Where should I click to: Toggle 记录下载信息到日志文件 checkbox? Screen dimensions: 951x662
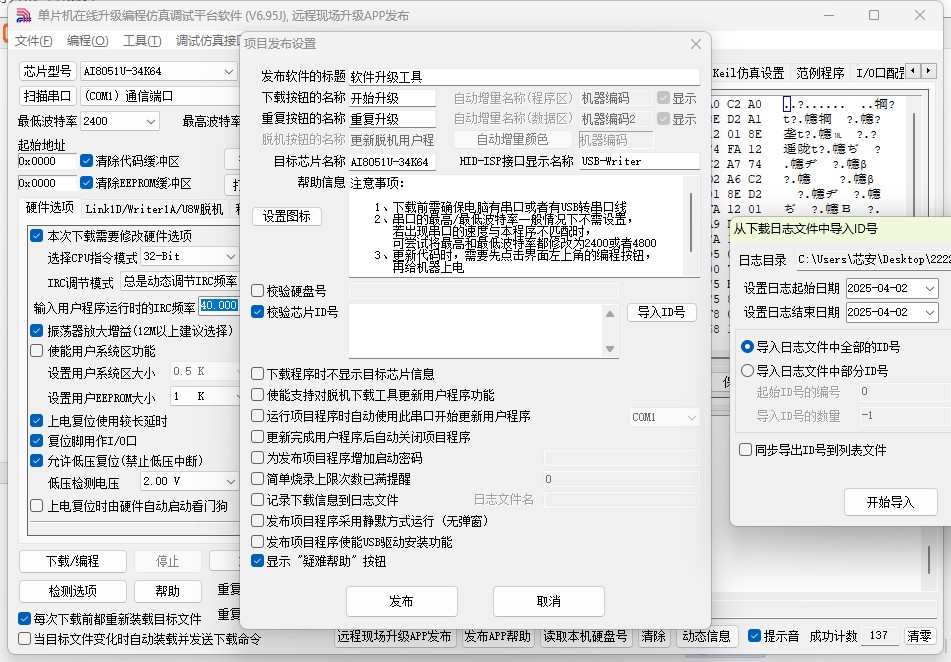click(258, 500)
